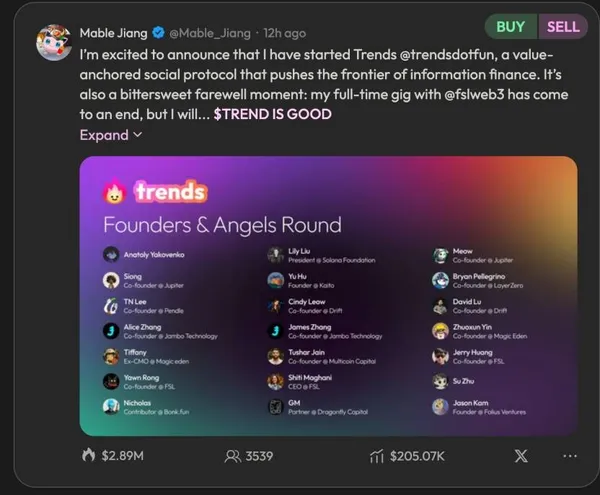This screenshot has width=600, height=495.
Task: Click the $205.07K volume value
Action: click(x=418, y=456)
